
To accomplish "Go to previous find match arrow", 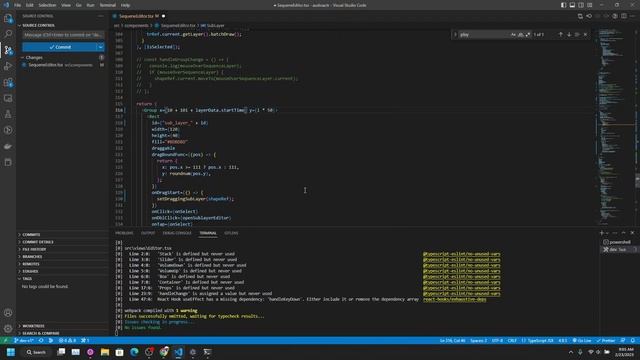I will pyautogui.click(x=560, y=35).
